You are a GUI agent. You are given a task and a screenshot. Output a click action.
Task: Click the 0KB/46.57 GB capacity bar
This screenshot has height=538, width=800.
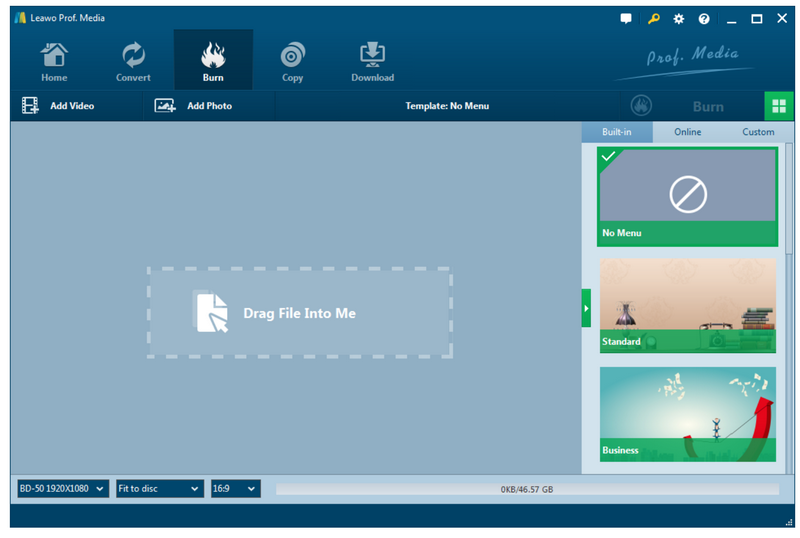tap(527, 489)
